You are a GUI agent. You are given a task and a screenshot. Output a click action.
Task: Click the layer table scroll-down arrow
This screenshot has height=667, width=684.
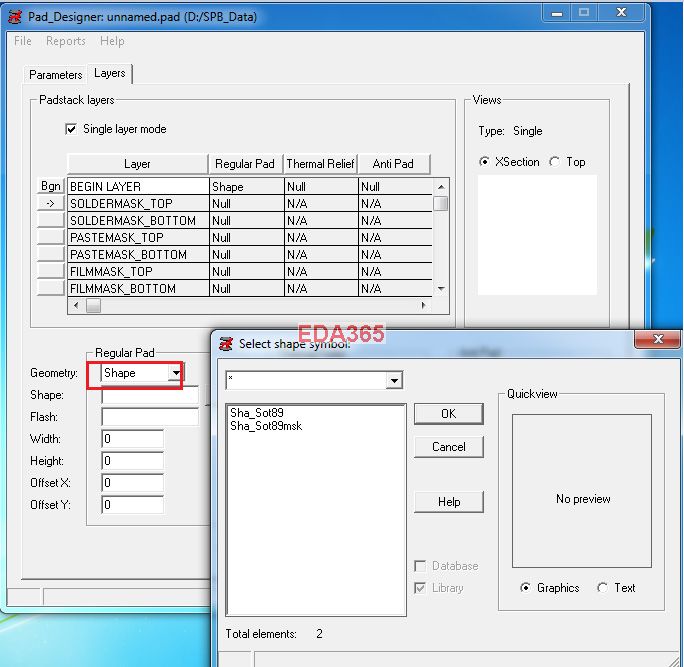[441, 288]
